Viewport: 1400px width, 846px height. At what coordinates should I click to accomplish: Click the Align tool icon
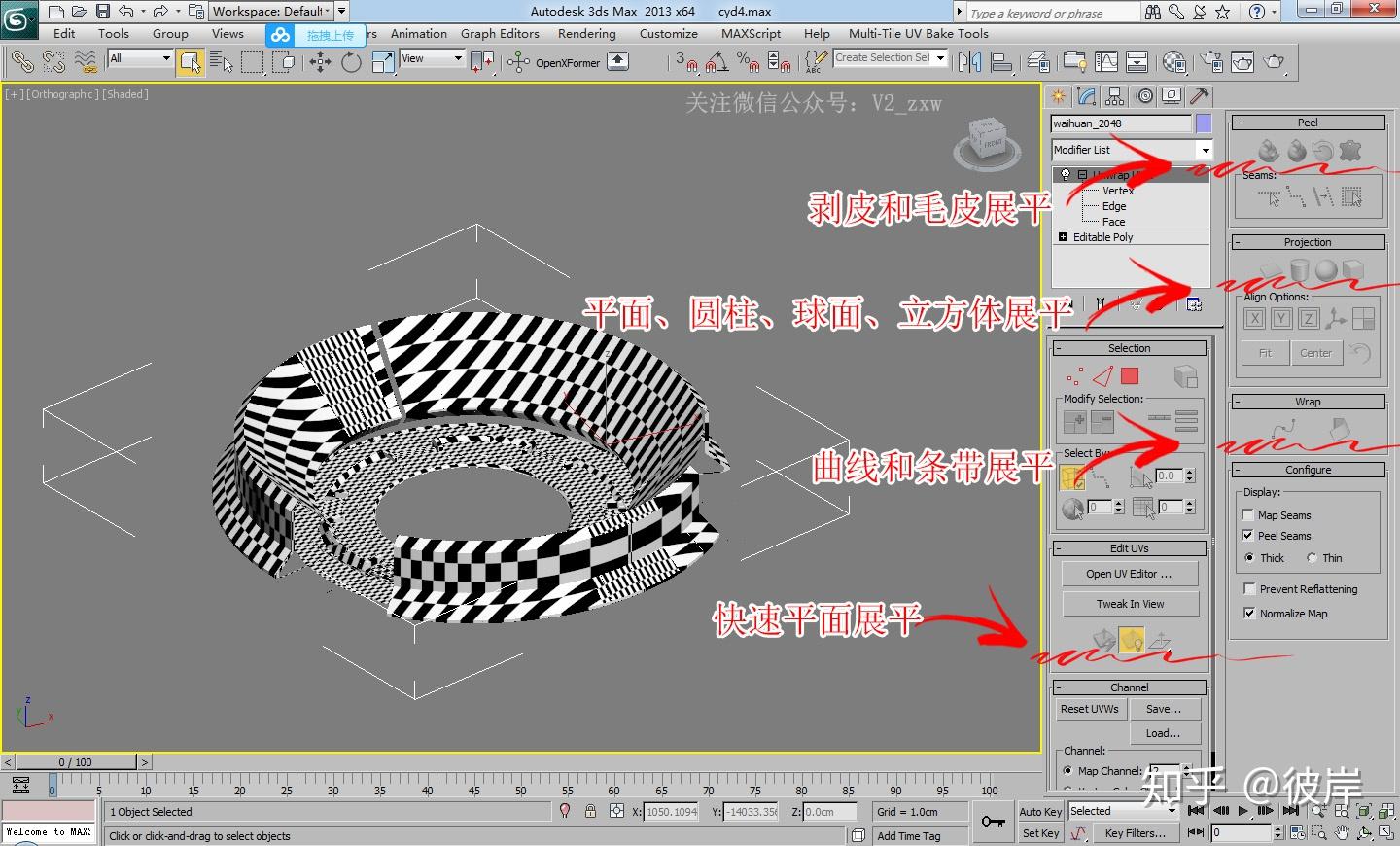(1001, 62)
